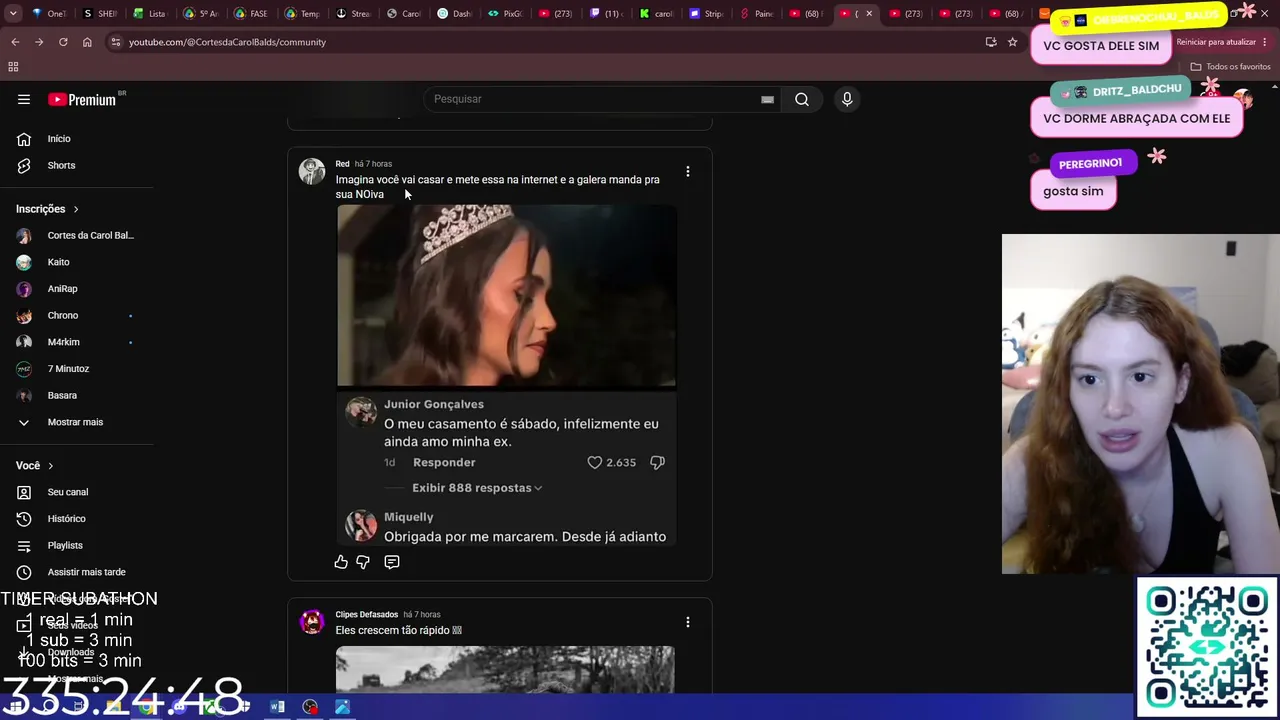This screenshot has width=1280, height=720.
Task: Click the "Eles crescem tão rápido" post text
Action: pos(399,631)
